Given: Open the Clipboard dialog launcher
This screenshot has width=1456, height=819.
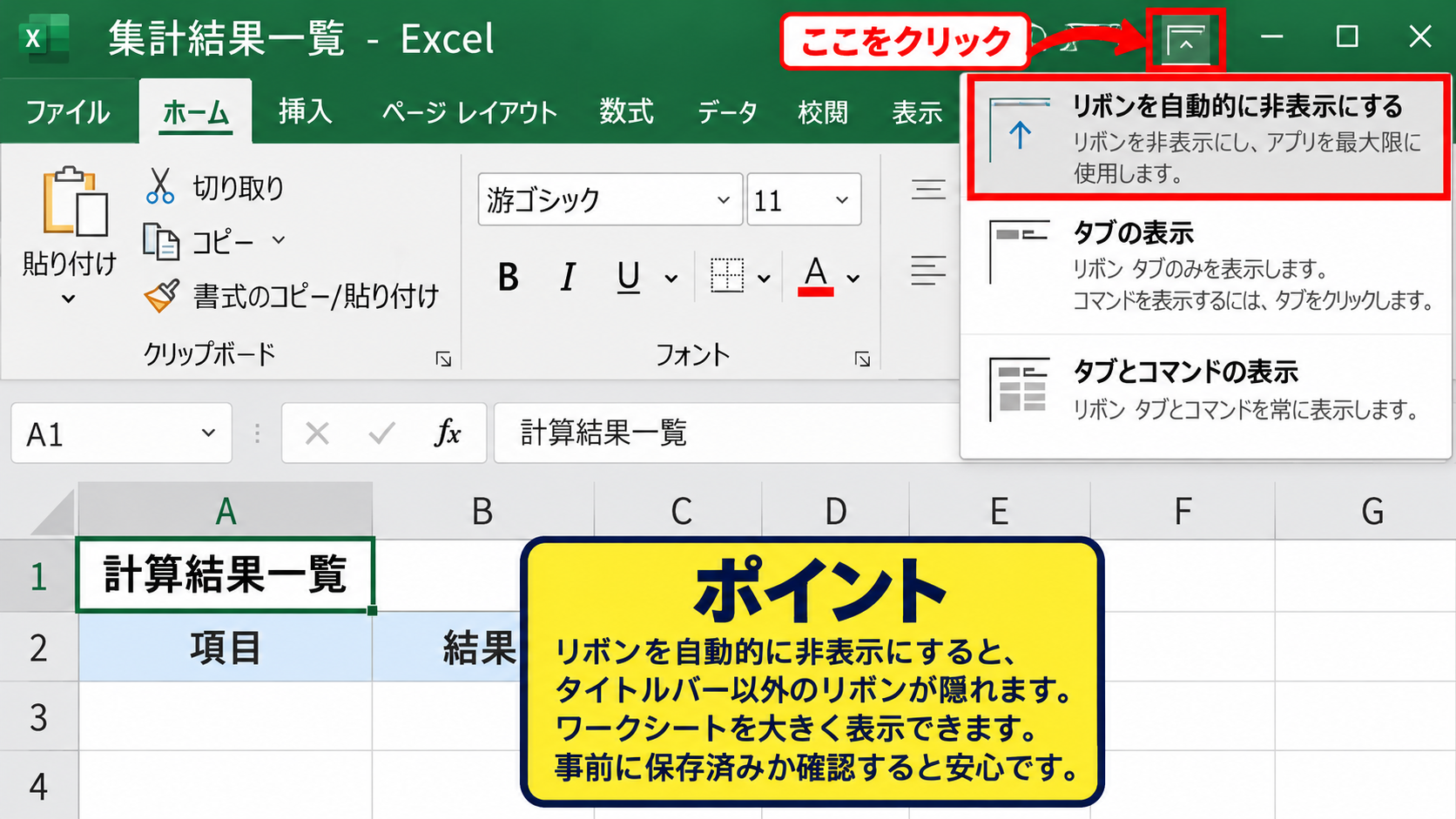Looking at the screenshot, I should 443,359.
